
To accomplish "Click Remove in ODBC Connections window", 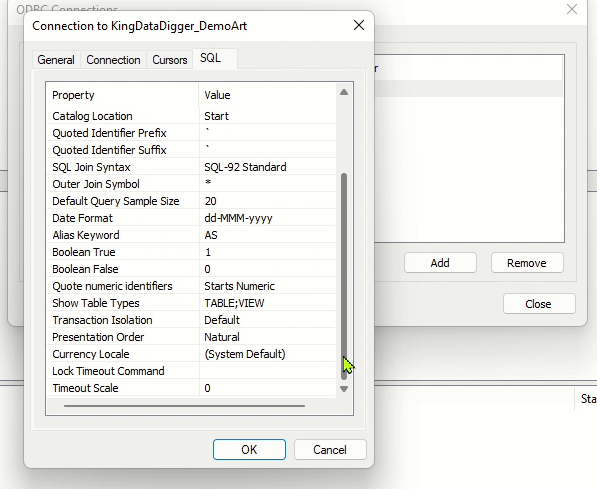I will pos(527,263).
